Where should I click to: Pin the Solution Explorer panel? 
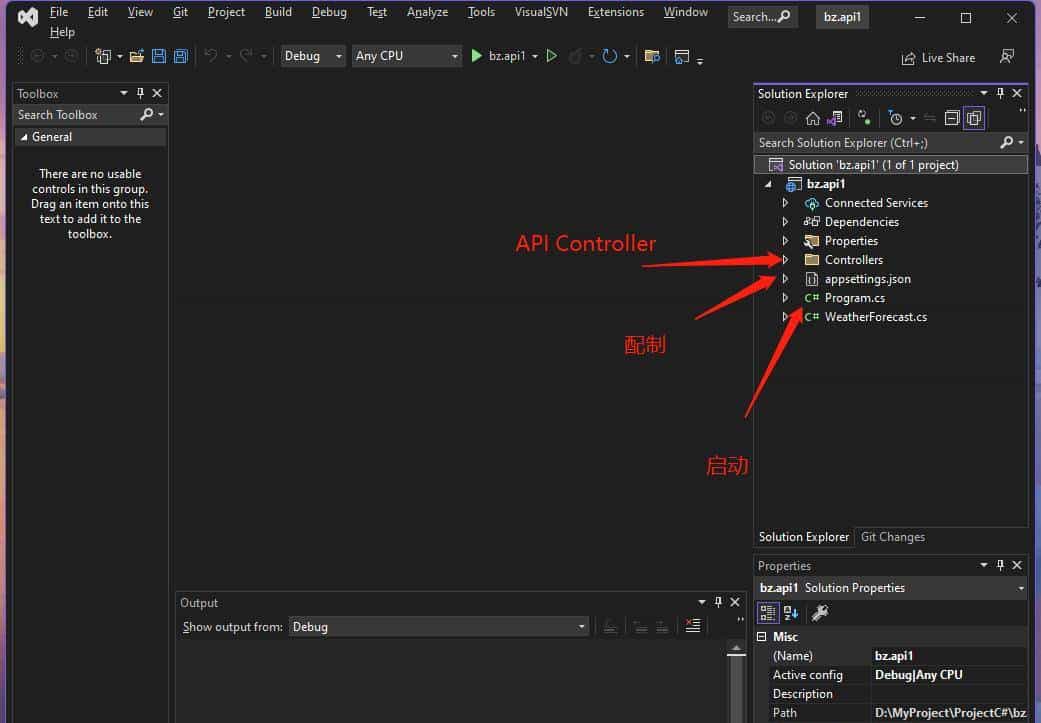pyautogui.click(x=1001, y=93)
